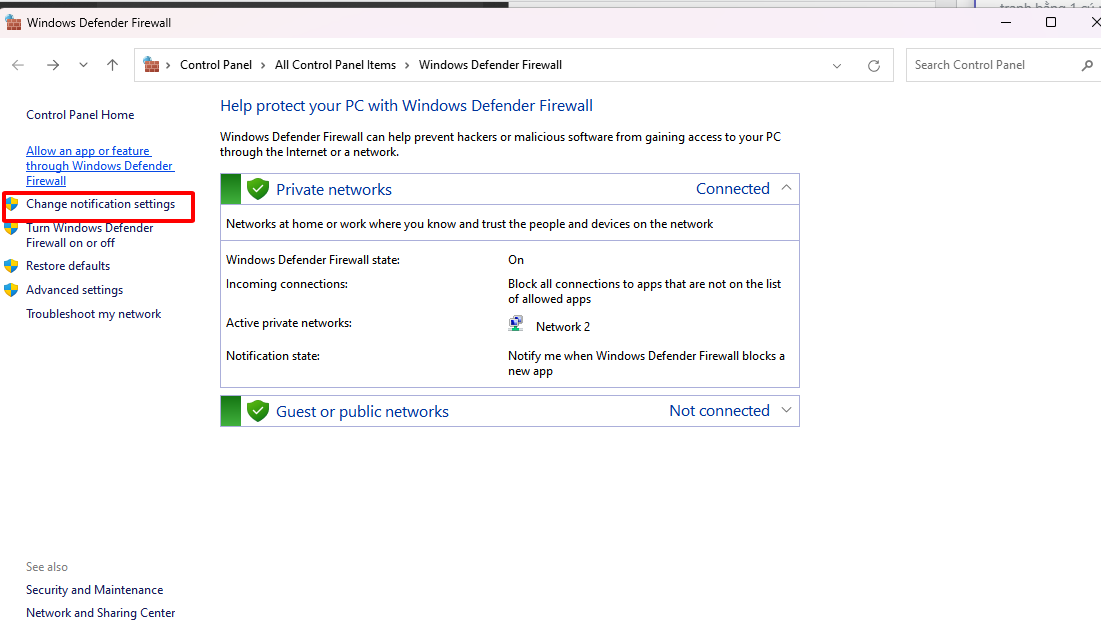This screenshot has width=1101, height=637.
Task: Click the search magnifier icon
Action: click(1087, 65)
